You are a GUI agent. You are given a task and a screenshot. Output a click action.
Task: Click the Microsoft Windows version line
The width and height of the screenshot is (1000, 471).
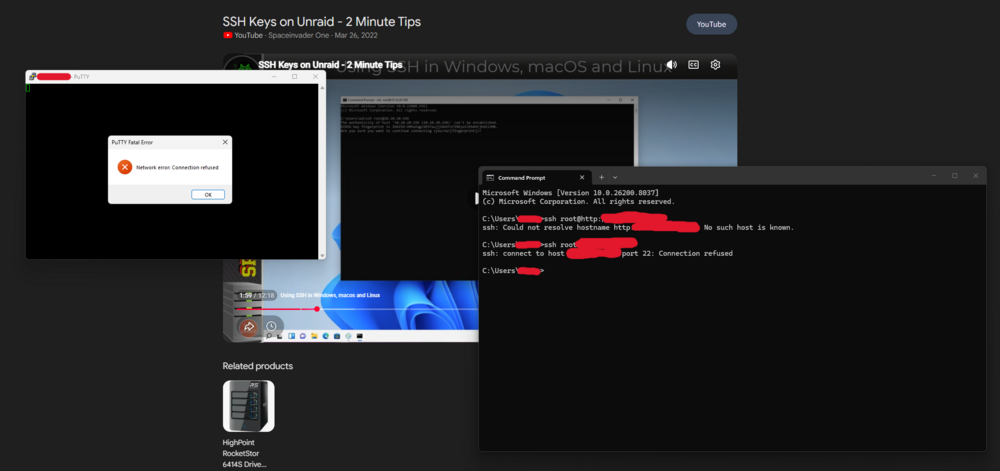pos(571,192)
